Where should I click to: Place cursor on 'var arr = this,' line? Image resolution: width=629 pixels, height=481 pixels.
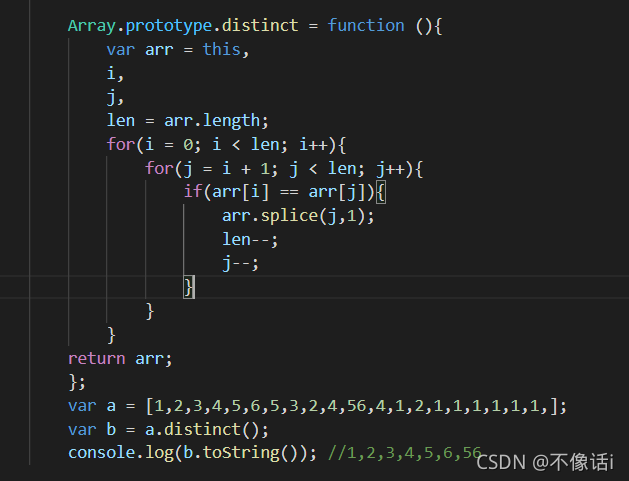[178, 50]
